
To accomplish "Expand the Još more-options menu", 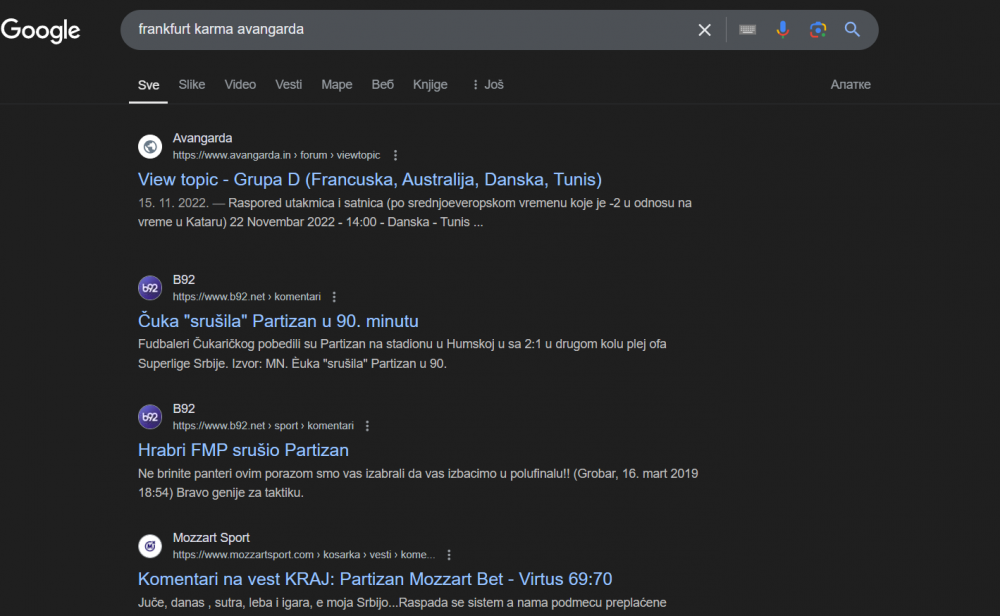I will [488, 85].
